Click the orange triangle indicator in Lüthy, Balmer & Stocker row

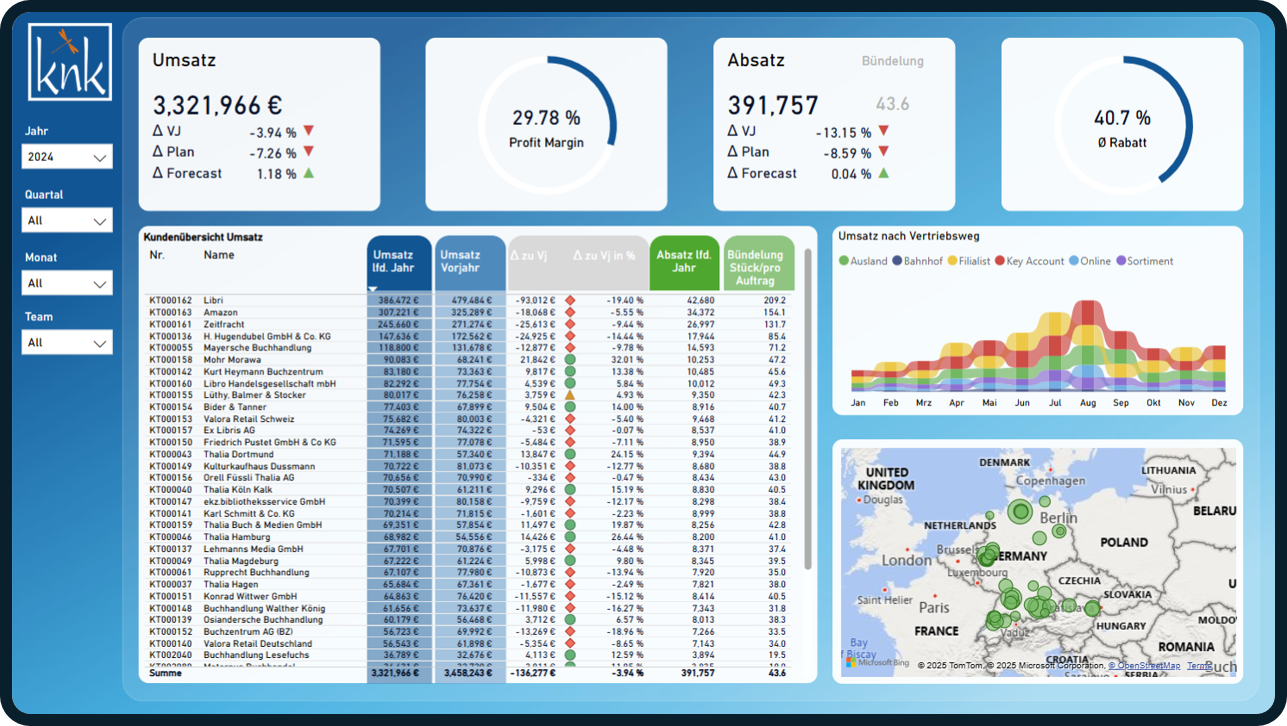click(570, 395)
